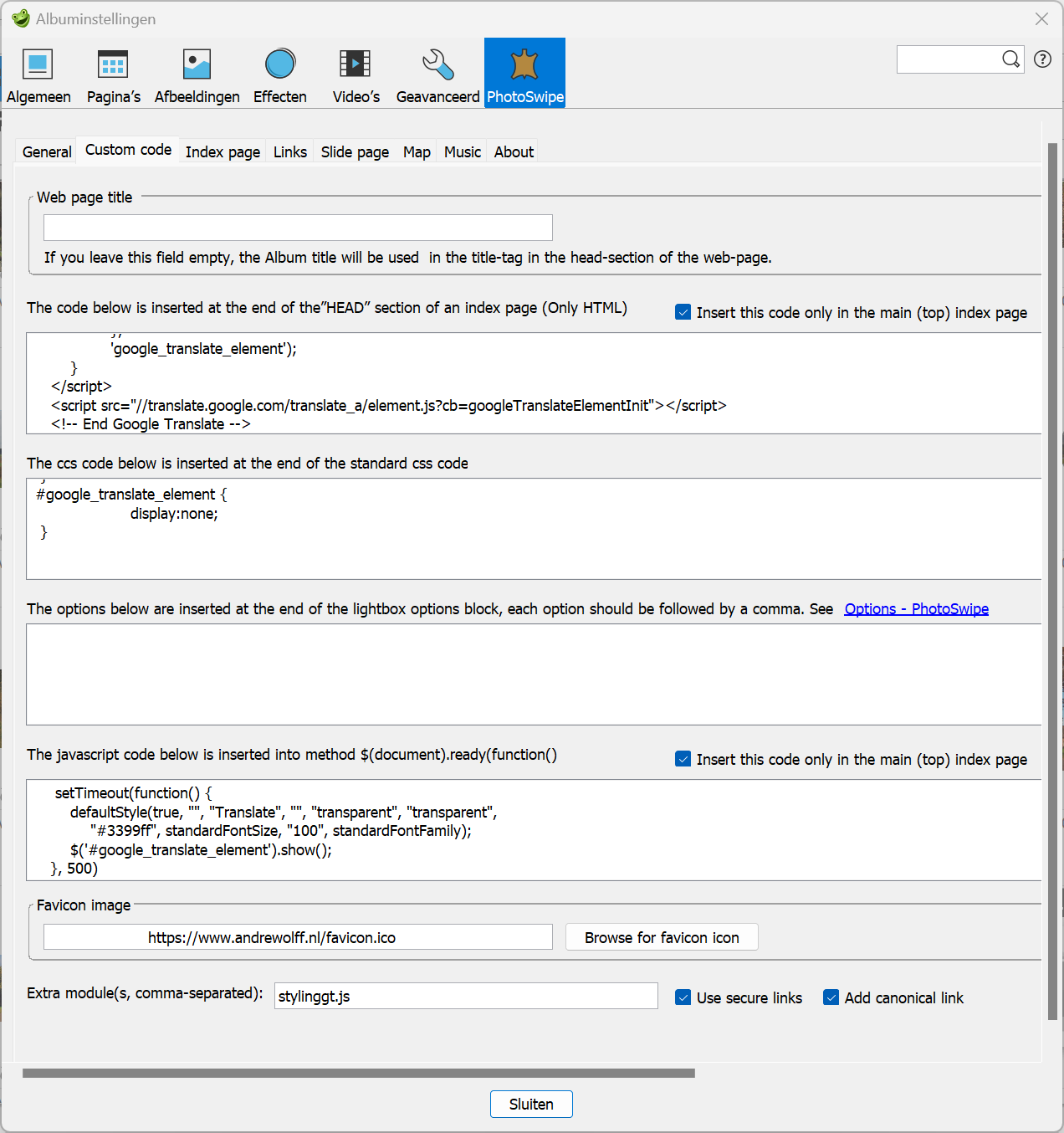
Task: Toggle javascript main index page only checkbox
Action: pos(683,759)
